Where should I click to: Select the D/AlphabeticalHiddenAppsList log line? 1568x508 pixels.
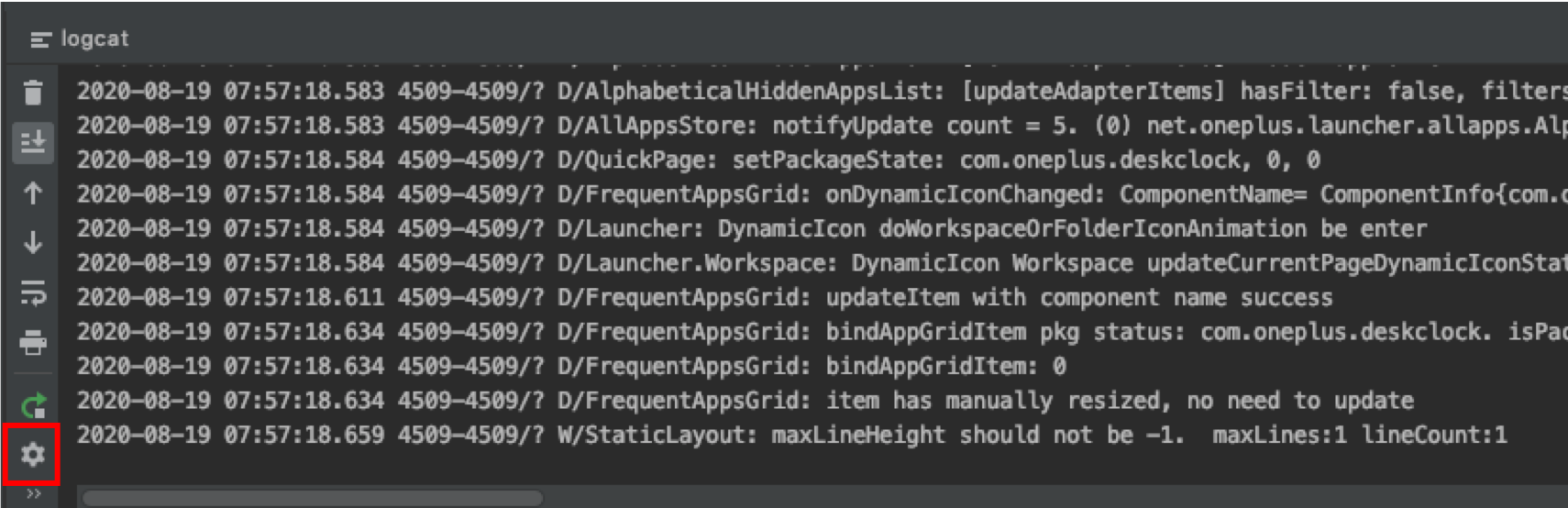[822, 91]
